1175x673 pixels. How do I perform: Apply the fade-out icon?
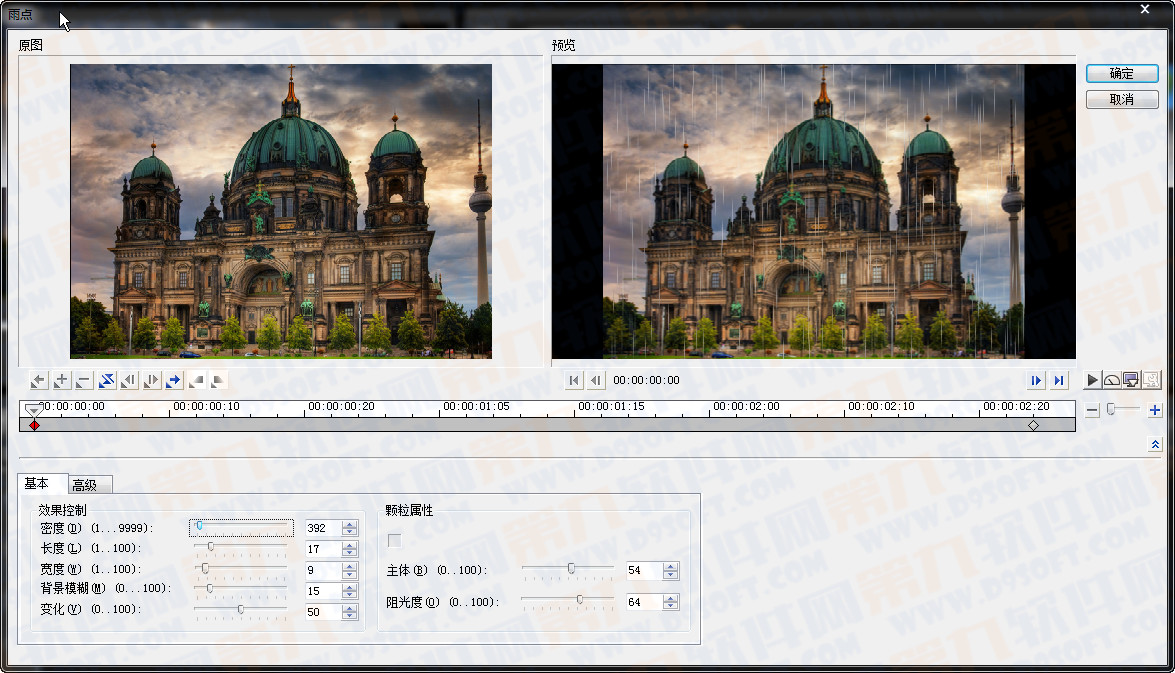coord(218,381)
